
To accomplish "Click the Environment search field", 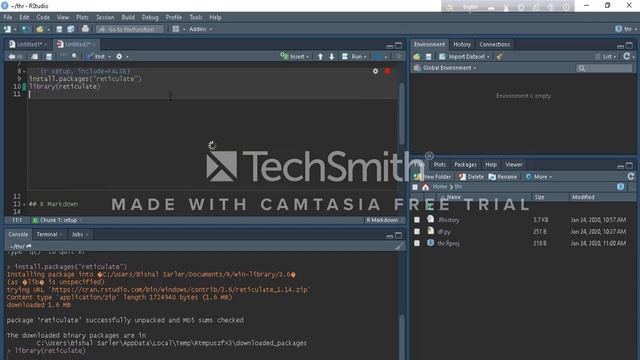I will click(x=604, y=68).
